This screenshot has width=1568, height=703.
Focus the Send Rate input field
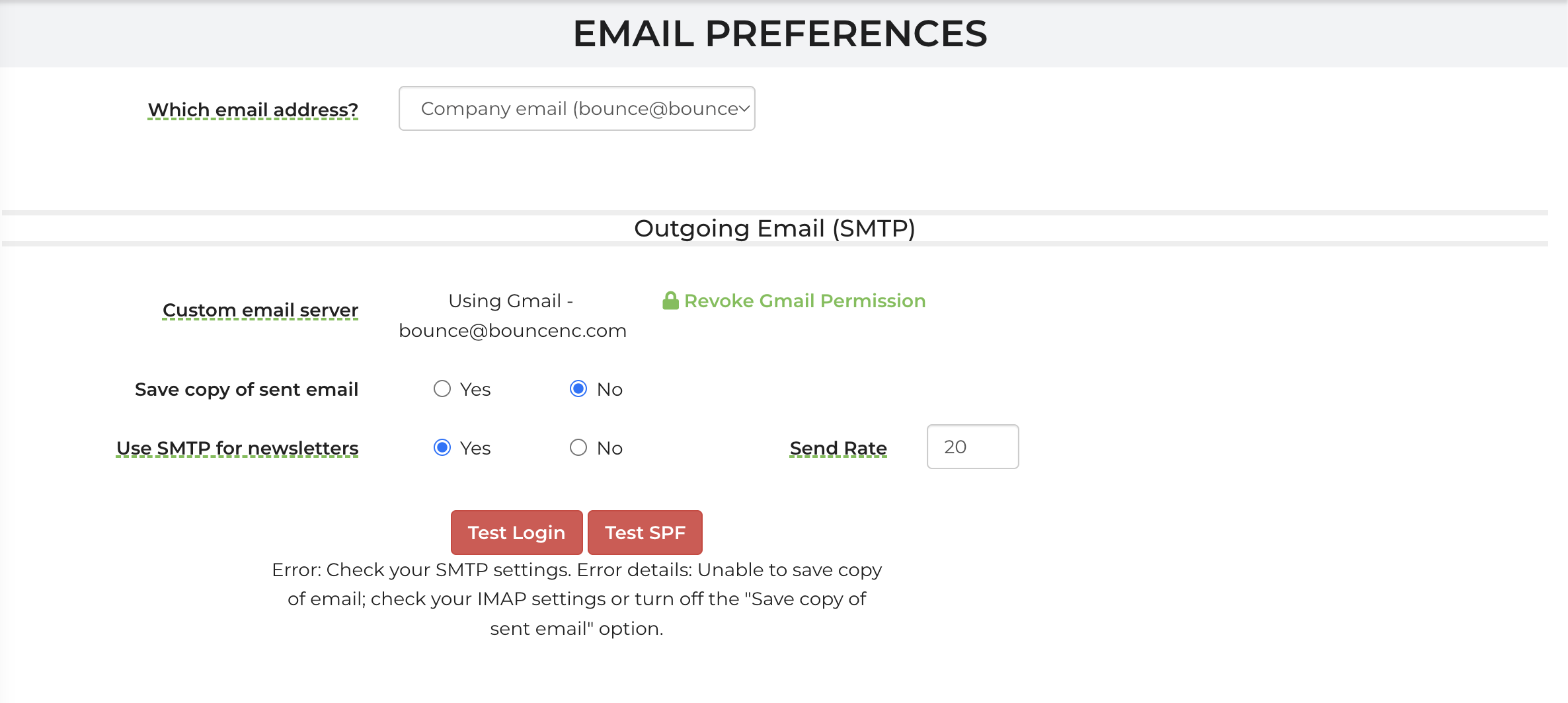[x=972, y=447]
